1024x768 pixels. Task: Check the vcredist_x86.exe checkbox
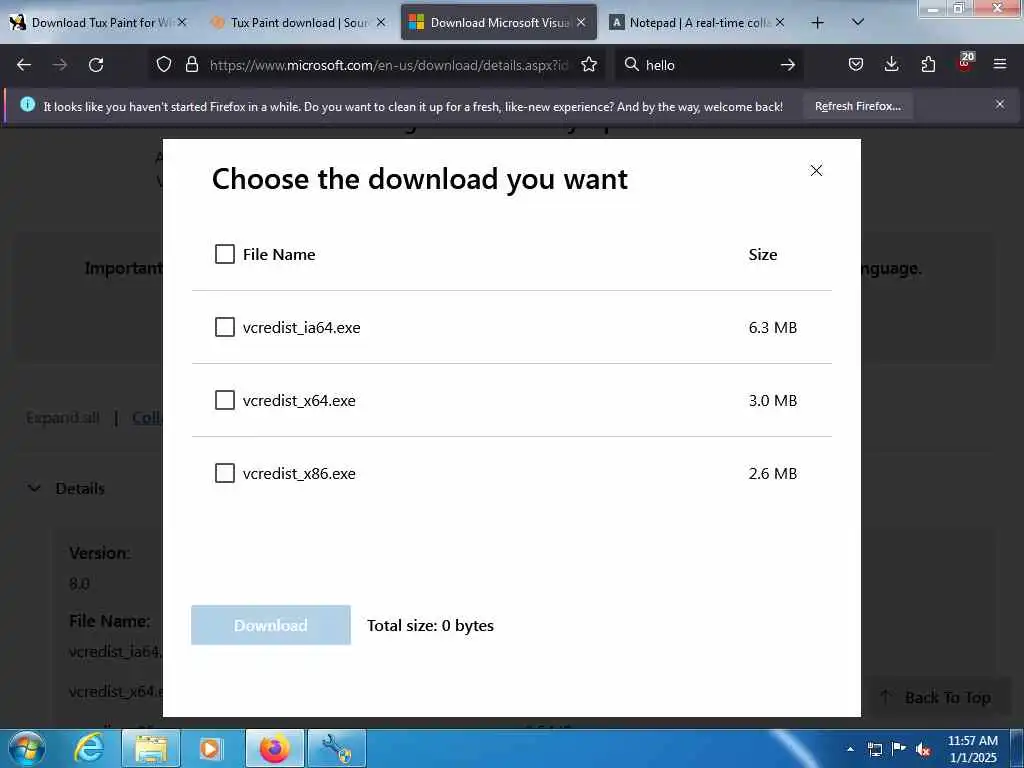coord(225,473)
